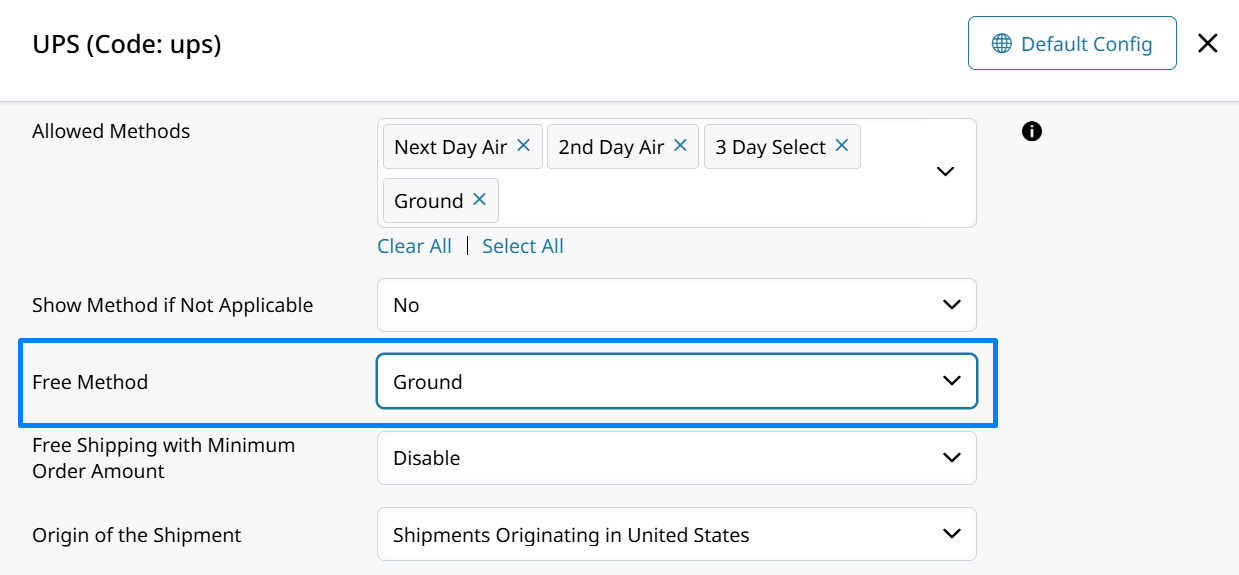Remove the 3 Day Select tag
Image resolution: width=1239 pixels, height=575 pixels.
click(x=841, y=146)
